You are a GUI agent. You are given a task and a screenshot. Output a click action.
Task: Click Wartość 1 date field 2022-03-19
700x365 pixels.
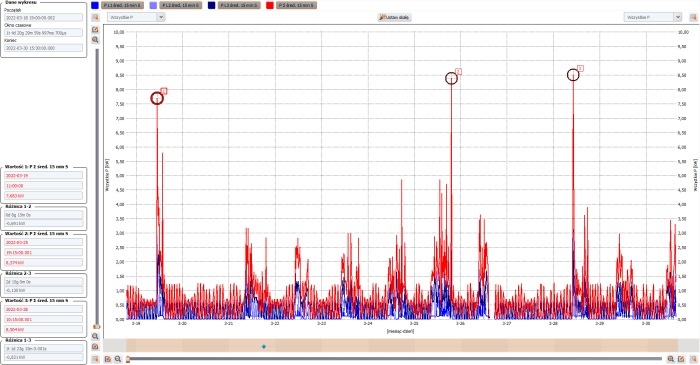43,175
